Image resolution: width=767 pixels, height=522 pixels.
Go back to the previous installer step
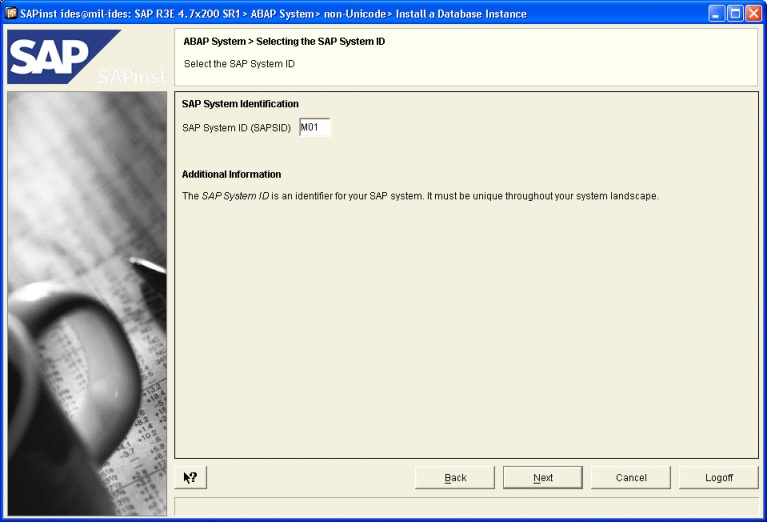455,478
